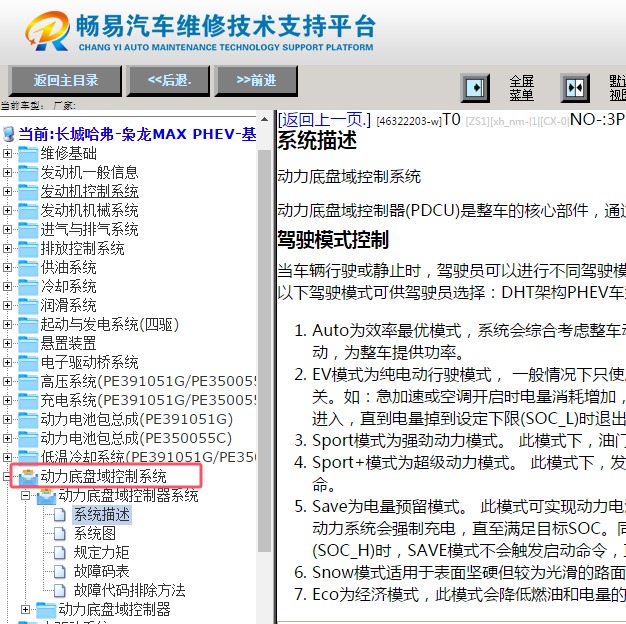Expand the 动力底盘域控制器 subfolder
Image resolution: width=626 pixels, height=624 pixels.
pyautogui.click(x=26, y=610)
